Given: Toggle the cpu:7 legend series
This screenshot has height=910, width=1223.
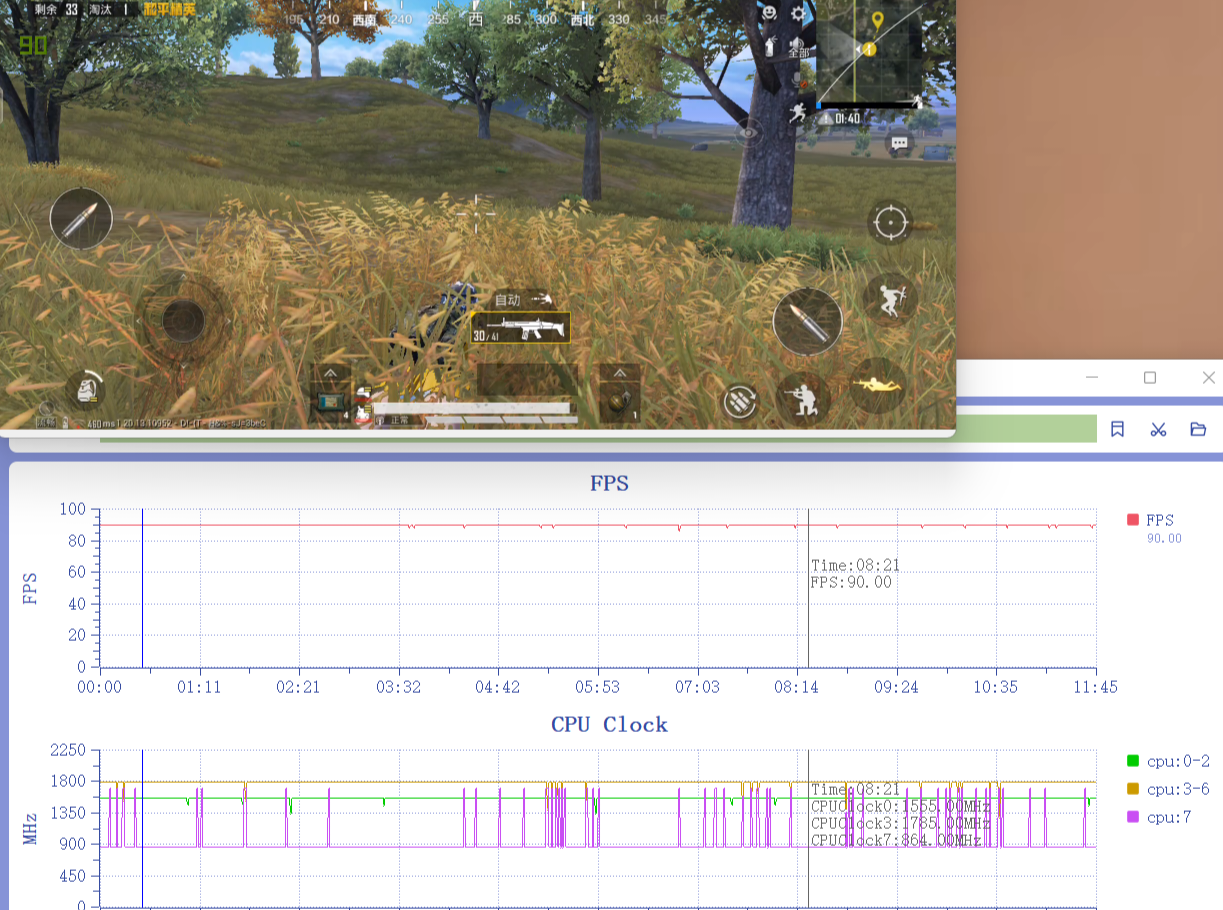Looking at the screenshot, I should coord(1159,817).
